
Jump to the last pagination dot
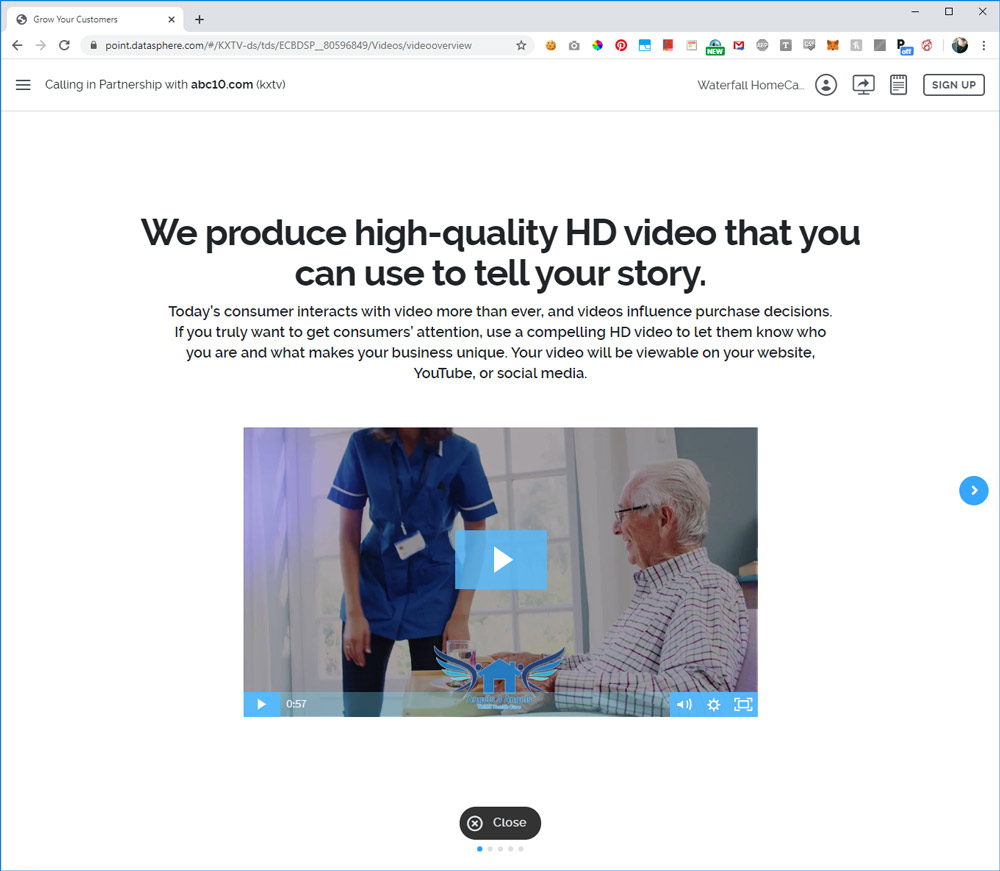pos(521,849)
